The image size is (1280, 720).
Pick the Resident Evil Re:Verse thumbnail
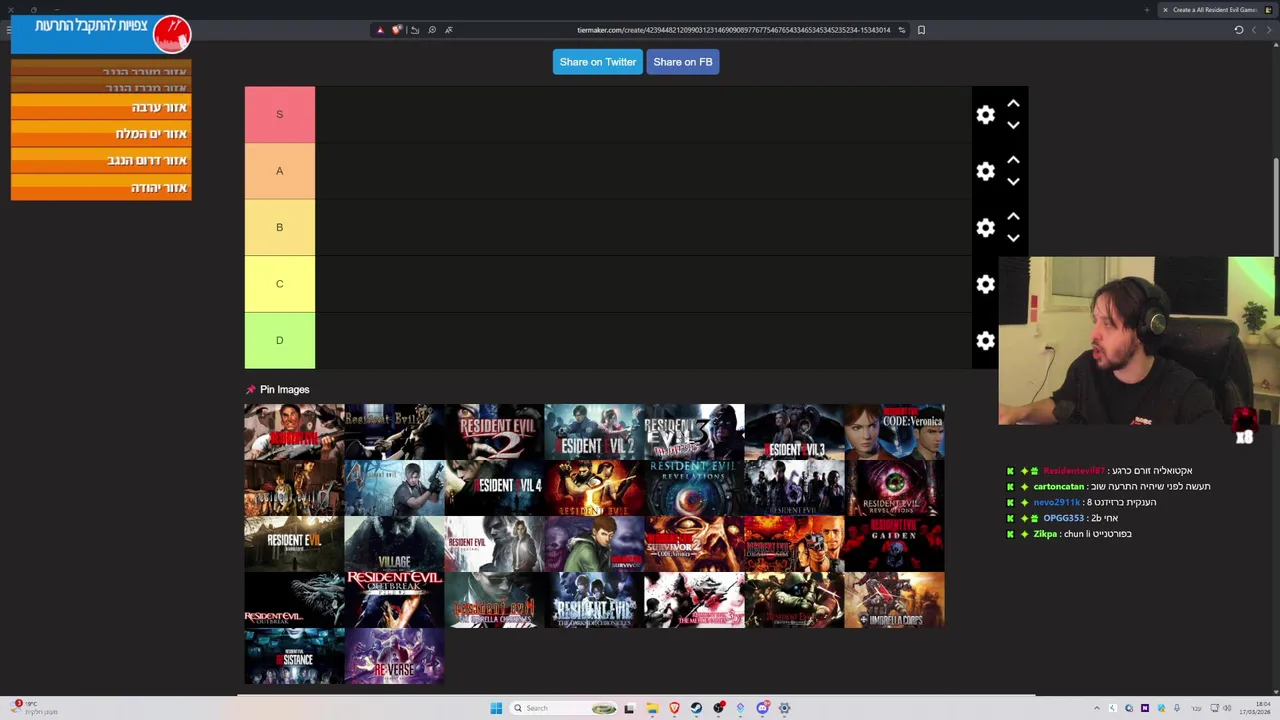click(394, 656)
